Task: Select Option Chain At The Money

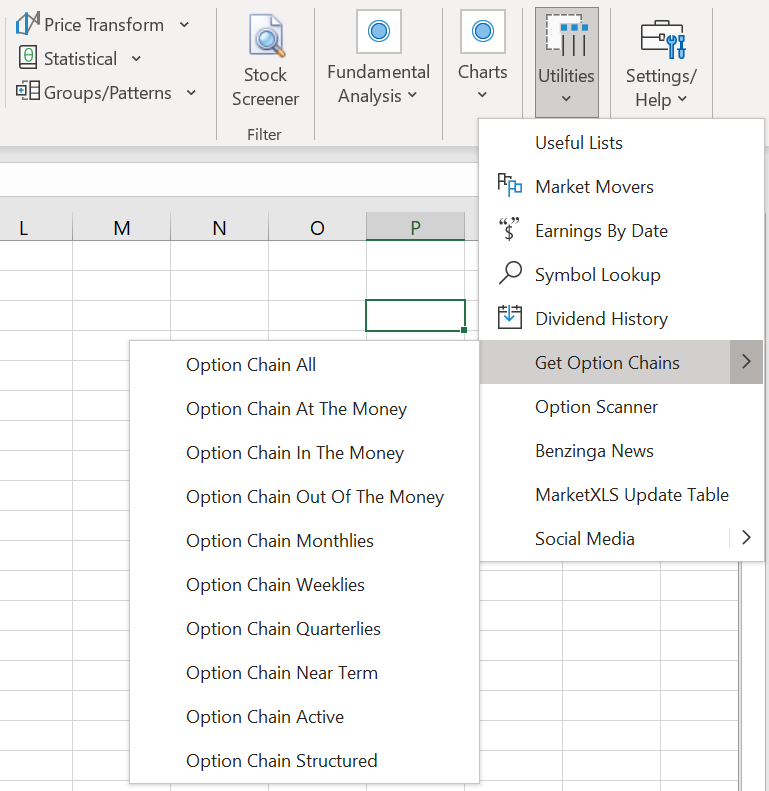Action: [x=304, y=408]
